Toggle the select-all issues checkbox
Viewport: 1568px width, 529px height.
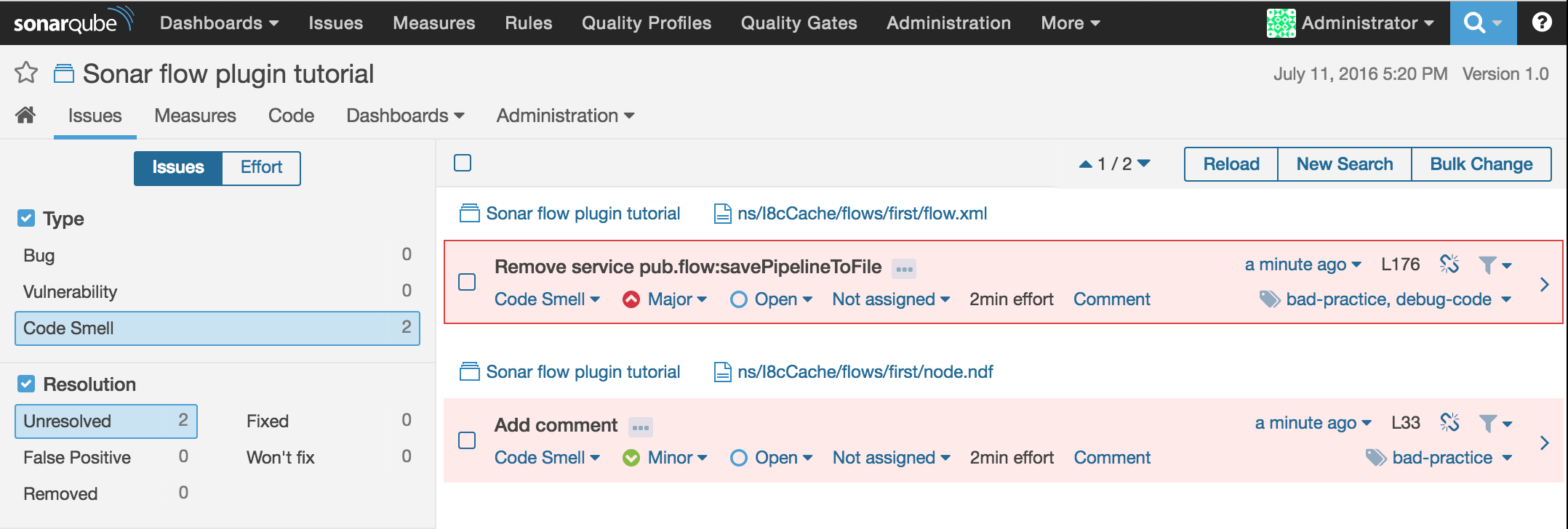click(x=463, y=163)
